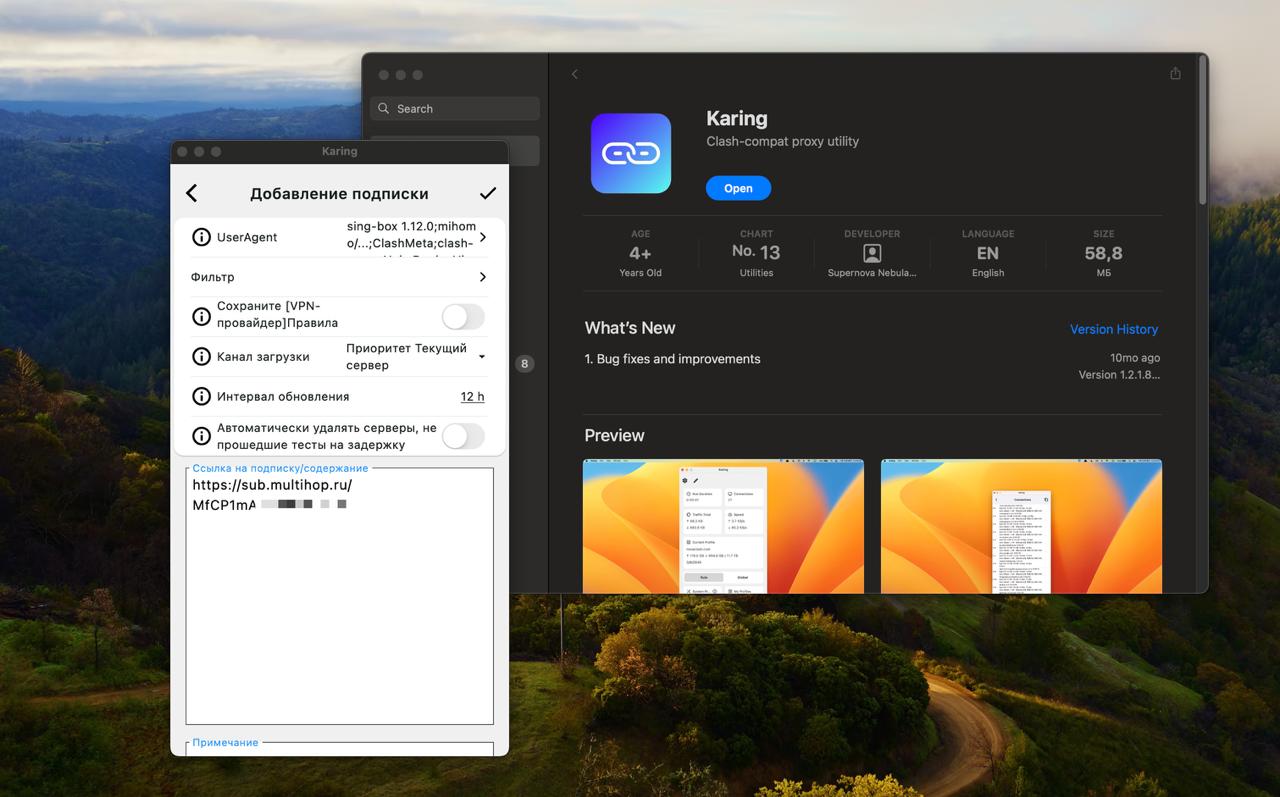Open info icon next to Интервал обновления
Image resolution: width=1280 pixels, height=797 pixels.
(x=201, y=397)
